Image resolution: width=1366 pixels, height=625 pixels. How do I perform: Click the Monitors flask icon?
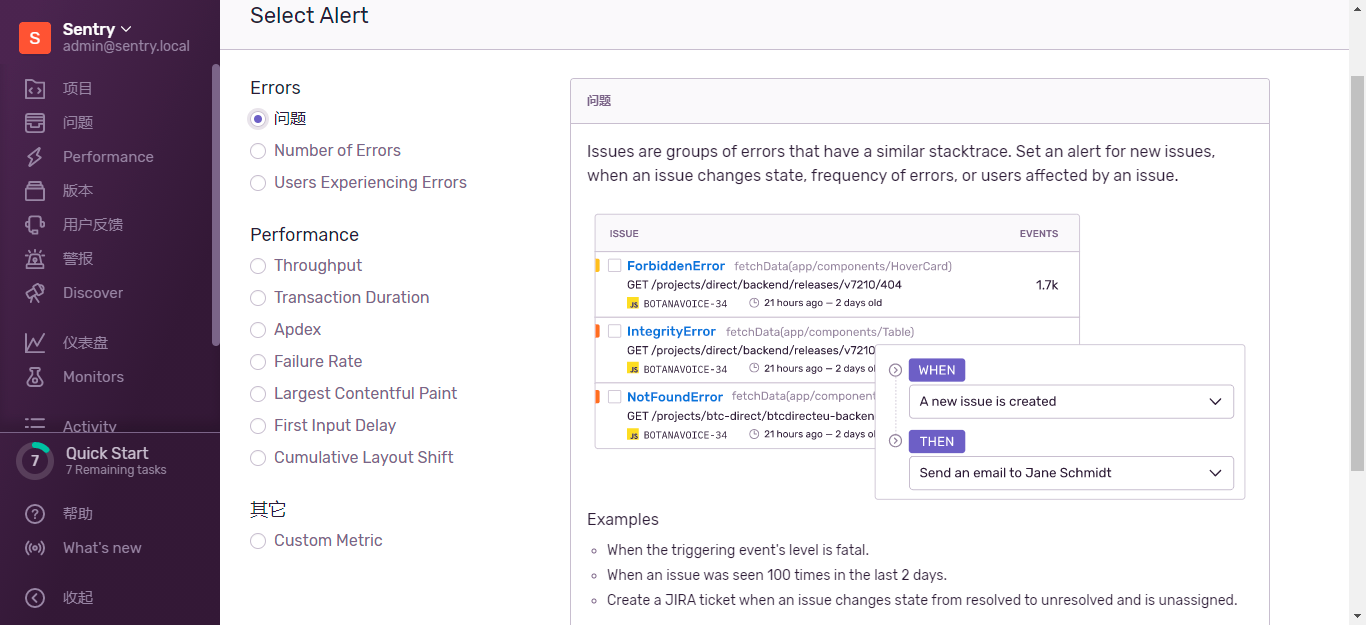click(35, 377)
